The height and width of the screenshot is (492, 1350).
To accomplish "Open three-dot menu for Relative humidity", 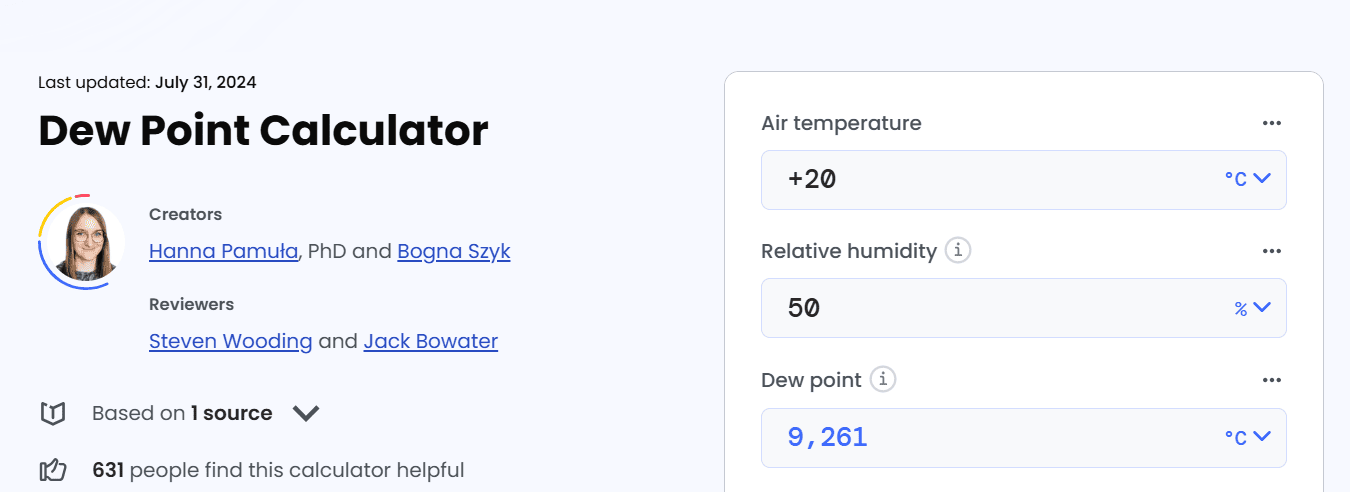I will pos(1271,251).
